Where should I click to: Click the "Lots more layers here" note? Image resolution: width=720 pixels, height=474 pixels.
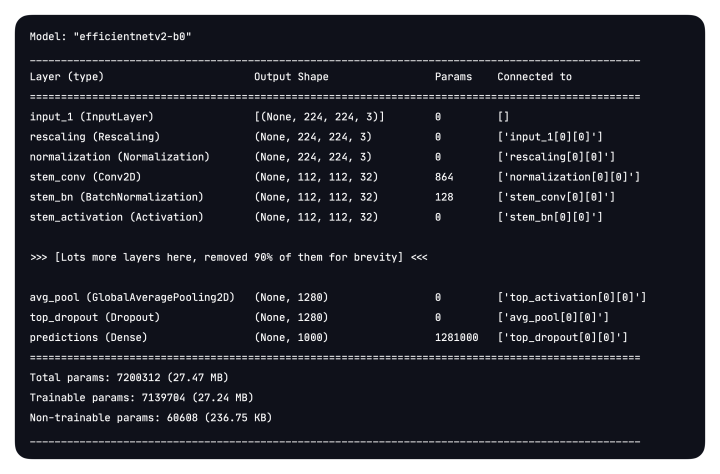click(x=228, y=257)
